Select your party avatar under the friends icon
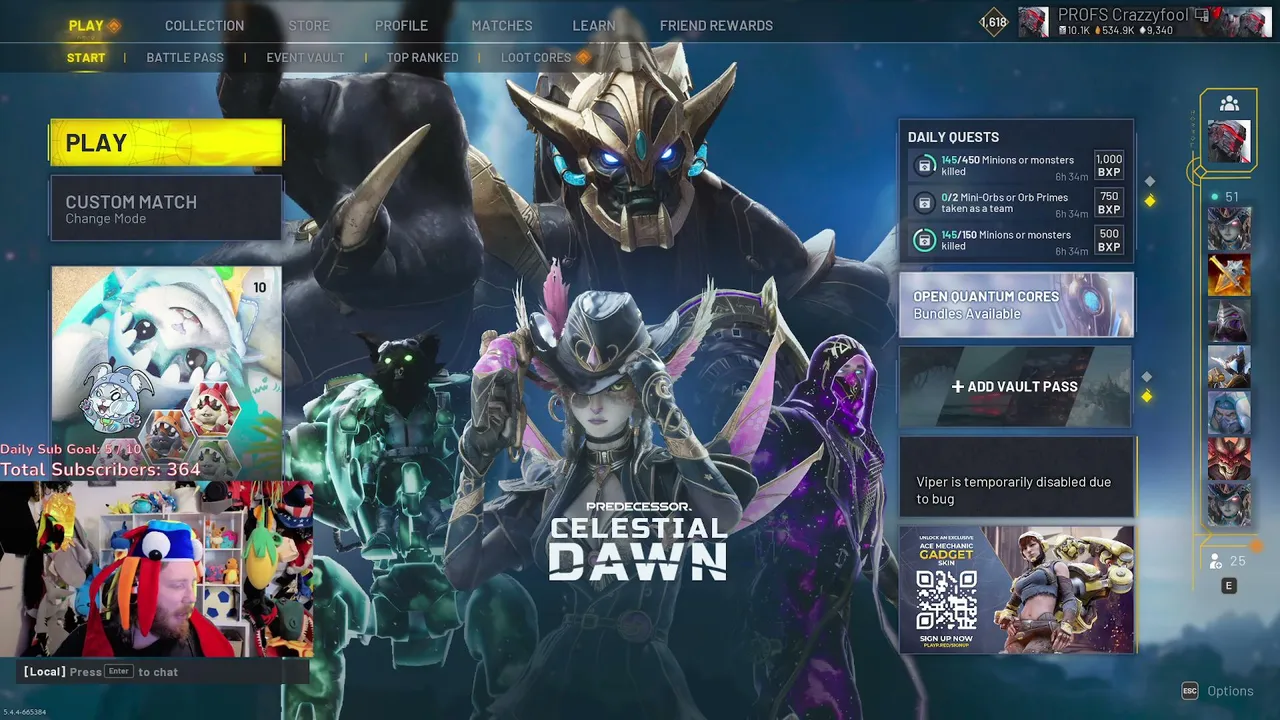1280x720 pixels. (x=1229, y=142)
